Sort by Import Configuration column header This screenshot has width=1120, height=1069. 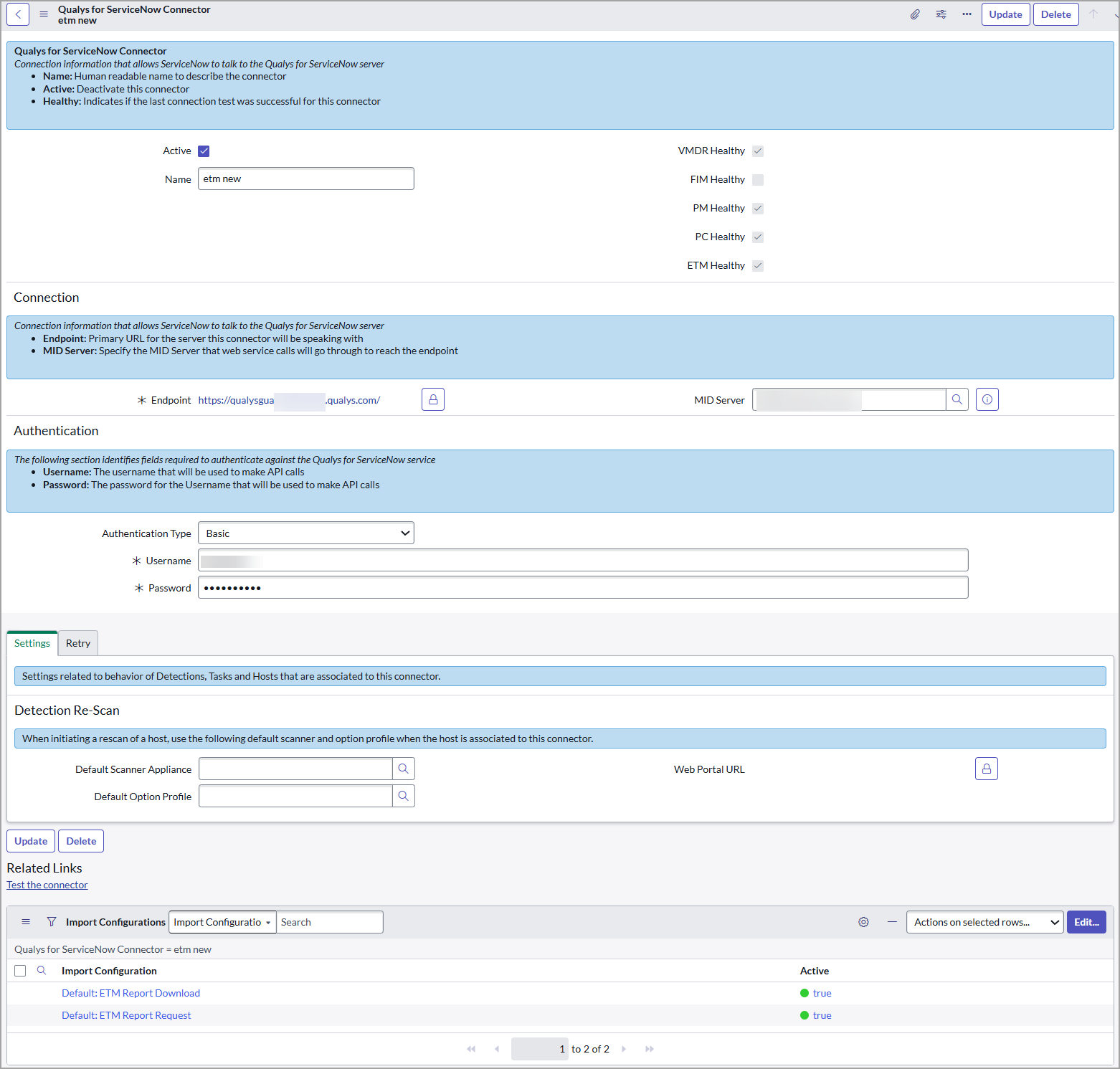(109, 971)
